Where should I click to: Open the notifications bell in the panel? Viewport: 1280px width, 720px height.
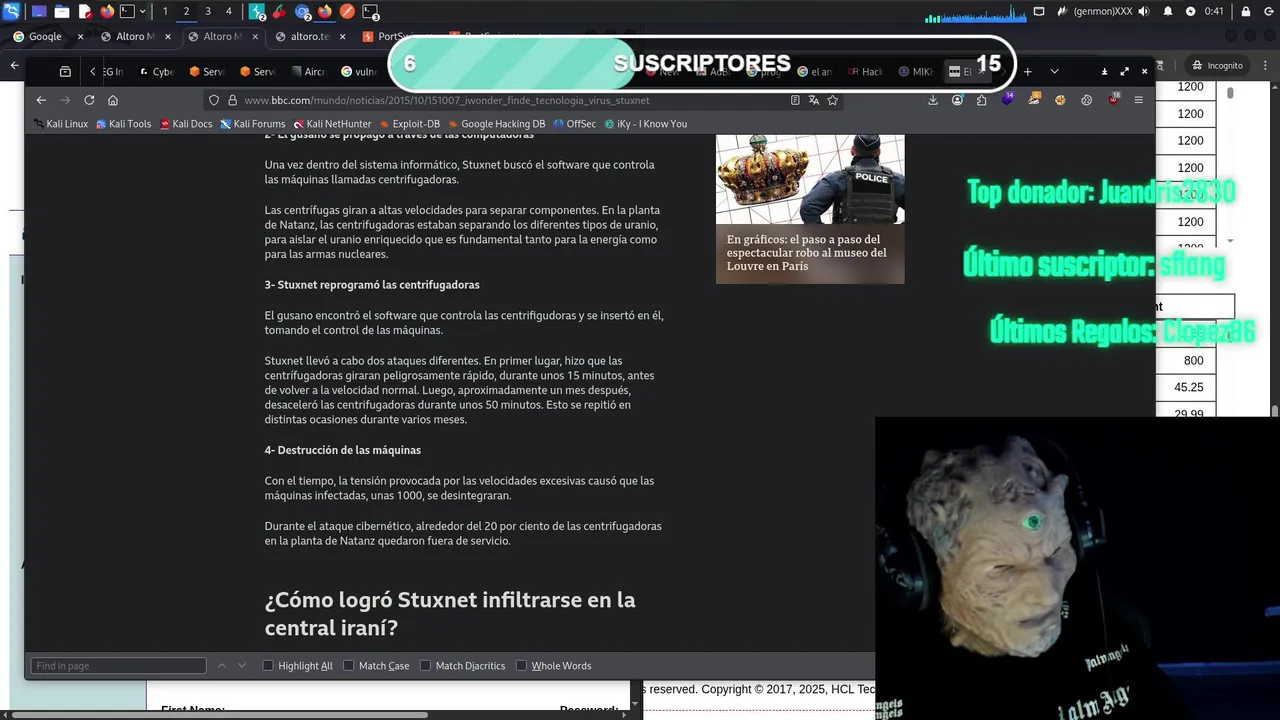coord(1168,12)
